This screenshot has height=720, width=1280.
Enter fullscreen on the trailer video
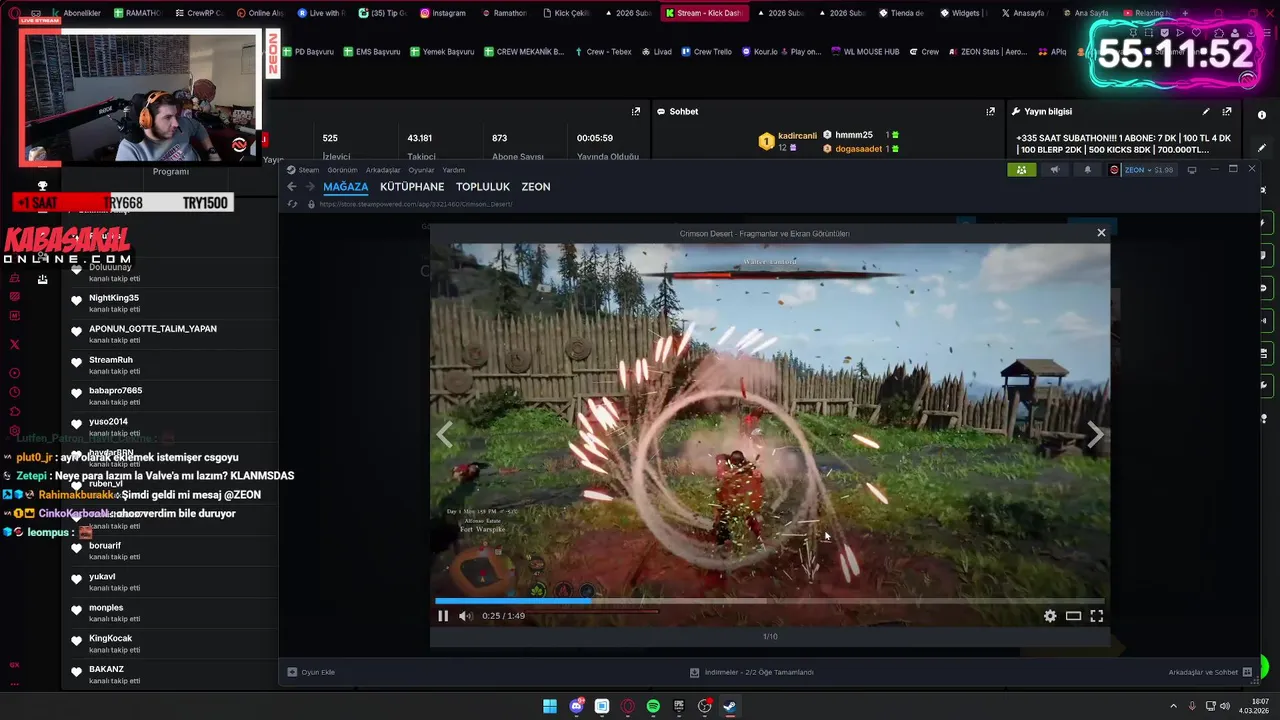click(1096, 616)
